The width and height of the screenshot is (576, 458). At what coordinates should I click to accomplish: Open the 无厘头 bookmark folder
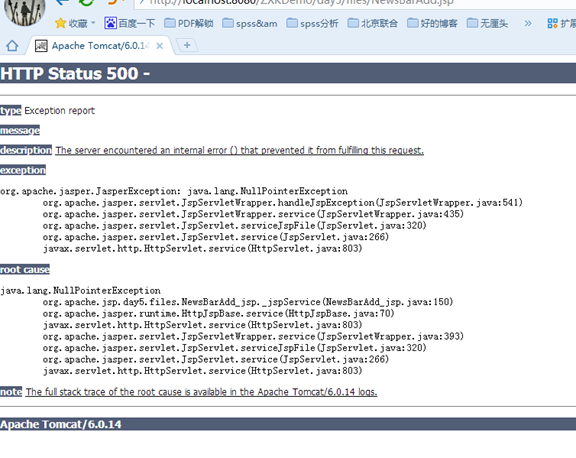point(487,24)
